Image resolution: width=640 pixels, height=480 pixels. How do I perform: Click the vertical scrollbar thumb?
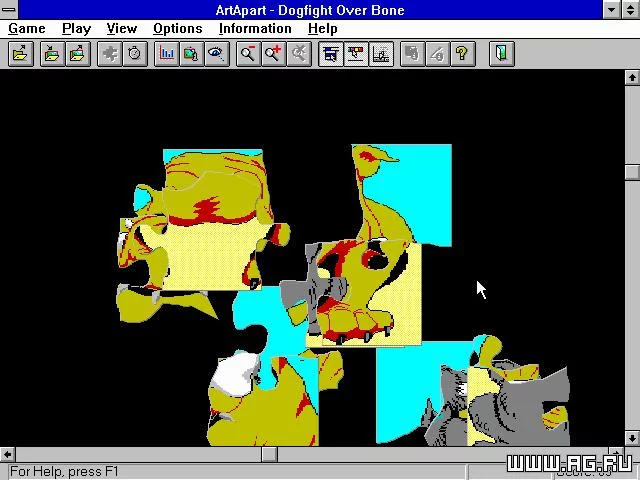click(x=632, y=171)
